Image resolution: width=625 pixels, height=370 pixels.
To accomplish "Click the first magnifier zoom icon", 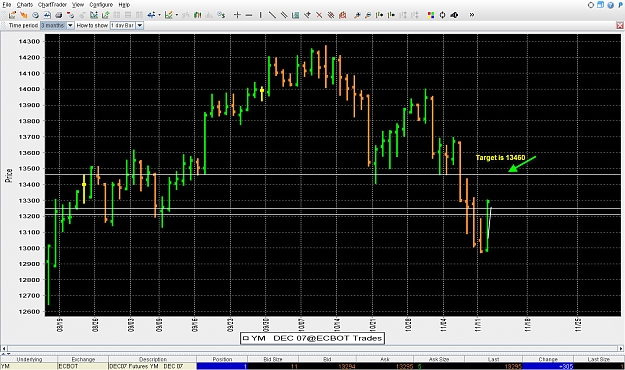I will click(x=357, y=15).
